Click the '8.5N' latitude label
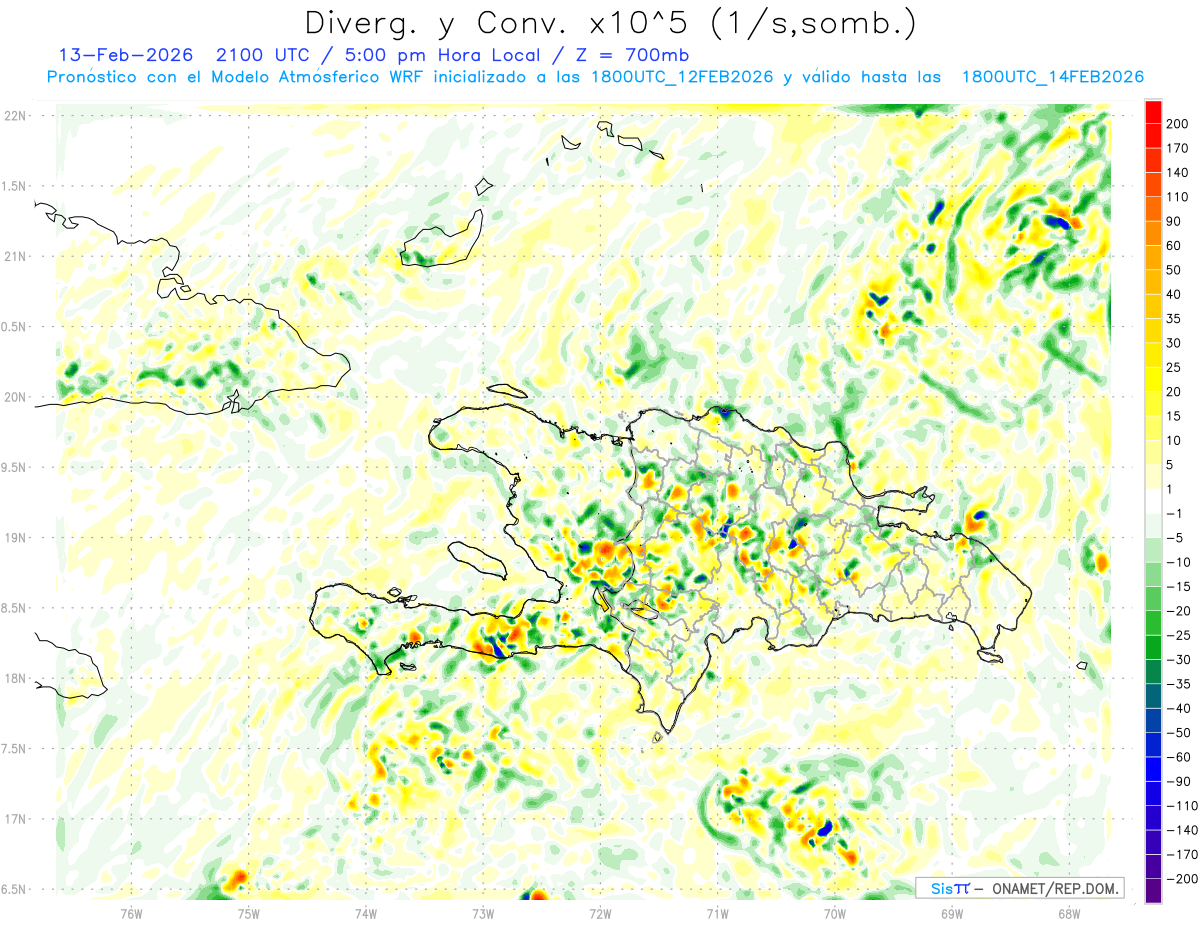Screen dimensions: 1200x927 click(x=13, y=608)
